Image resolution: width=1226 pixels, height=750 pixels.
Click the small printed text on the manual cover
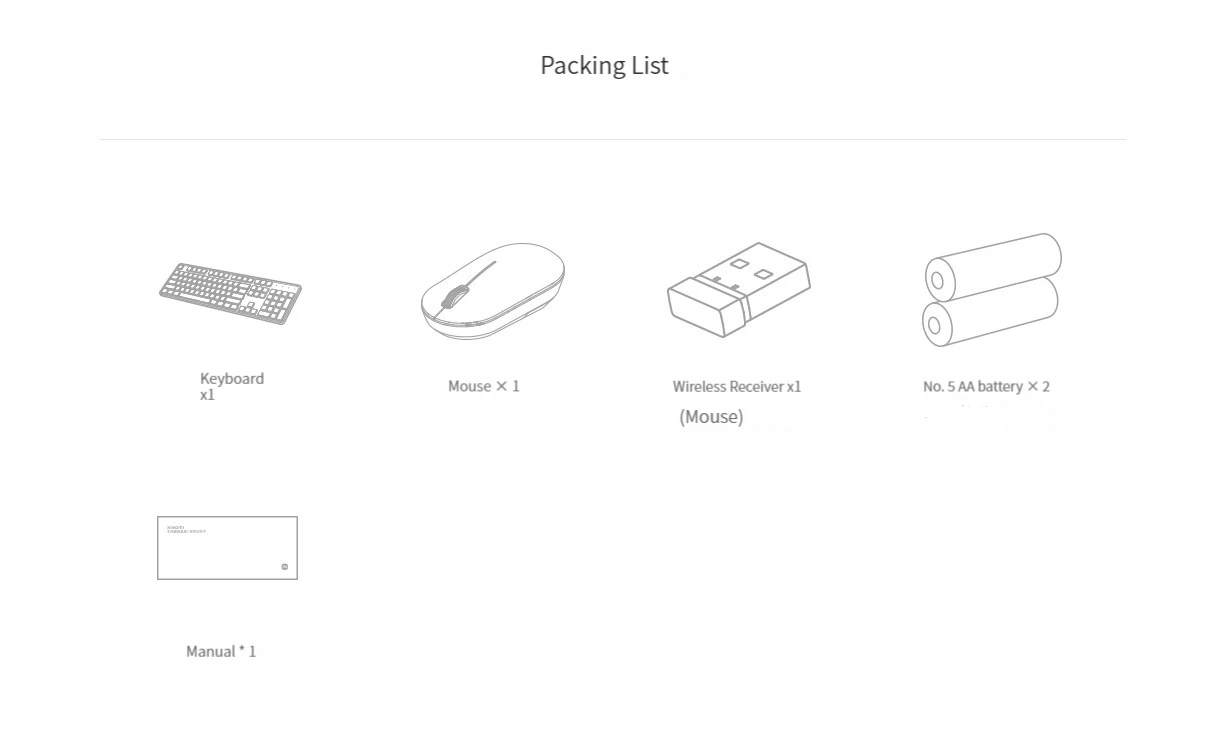tap(186, 529)
